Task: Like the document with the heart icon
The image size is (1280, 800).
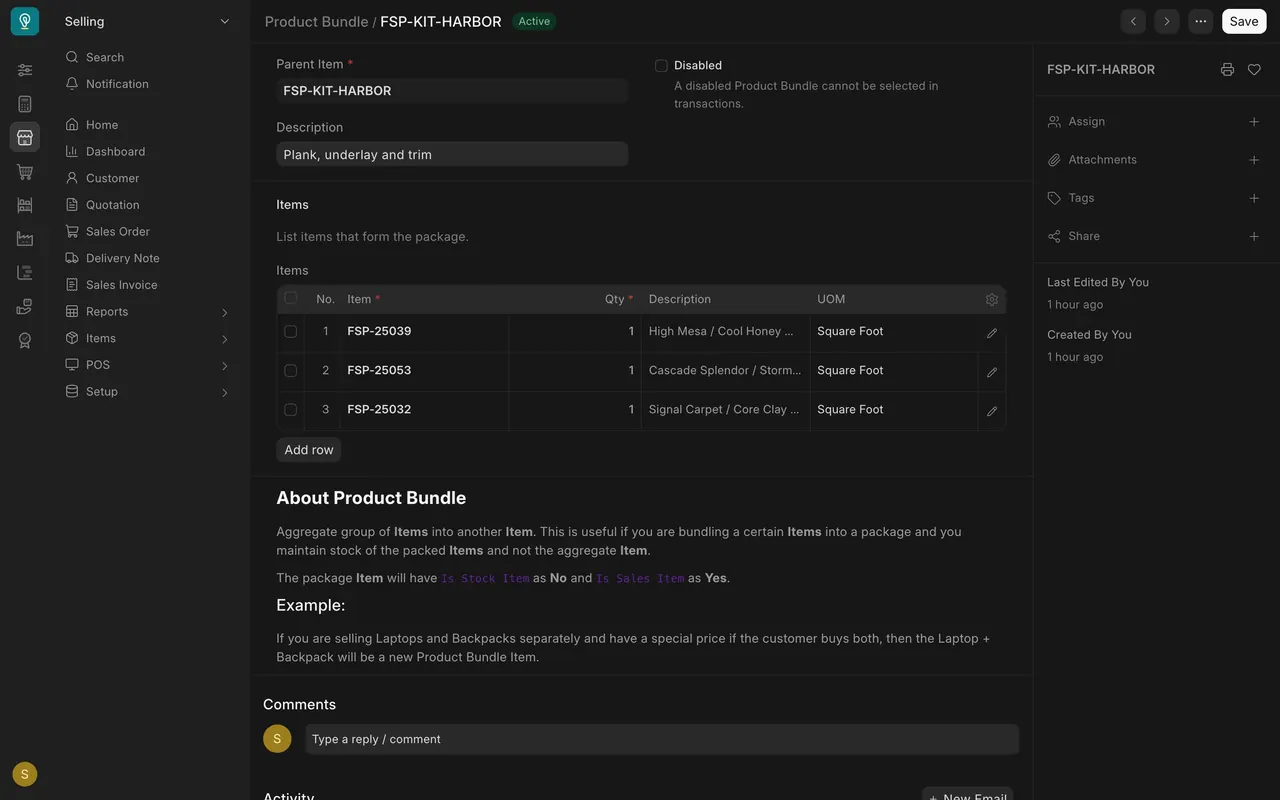Action: [x=1254, y=70]
